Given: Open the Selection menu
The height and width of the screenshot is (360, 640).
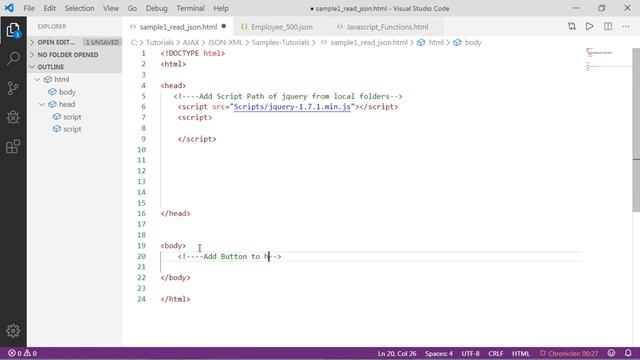Looking at the screenshot, I should [x=79, y=8].
